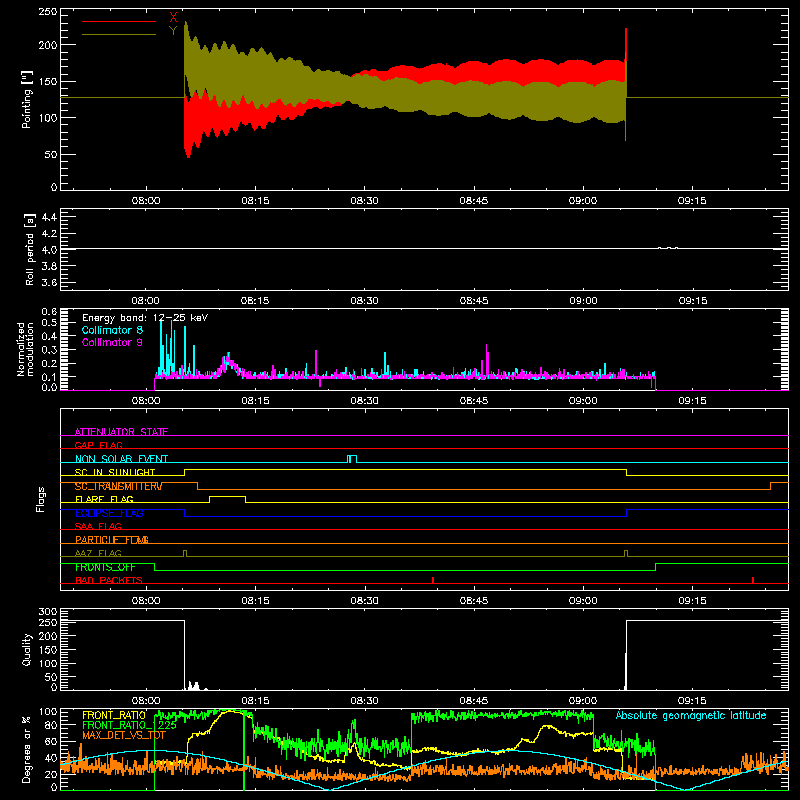Click the 09:15 tick label under quality plot
Image resolution: width=800 pixels, height=800 pixels.
pos(692,701)
